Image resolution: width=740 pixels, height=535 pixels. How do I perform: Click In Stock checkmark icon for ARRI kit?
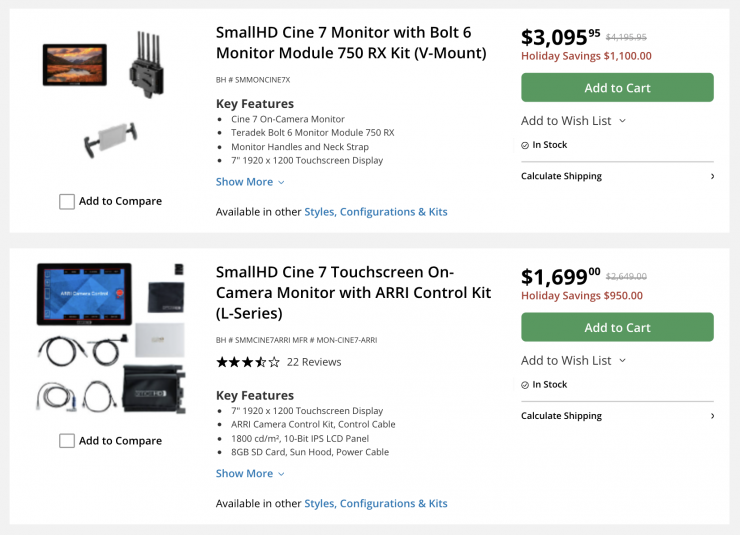click(x=525, y=385)
